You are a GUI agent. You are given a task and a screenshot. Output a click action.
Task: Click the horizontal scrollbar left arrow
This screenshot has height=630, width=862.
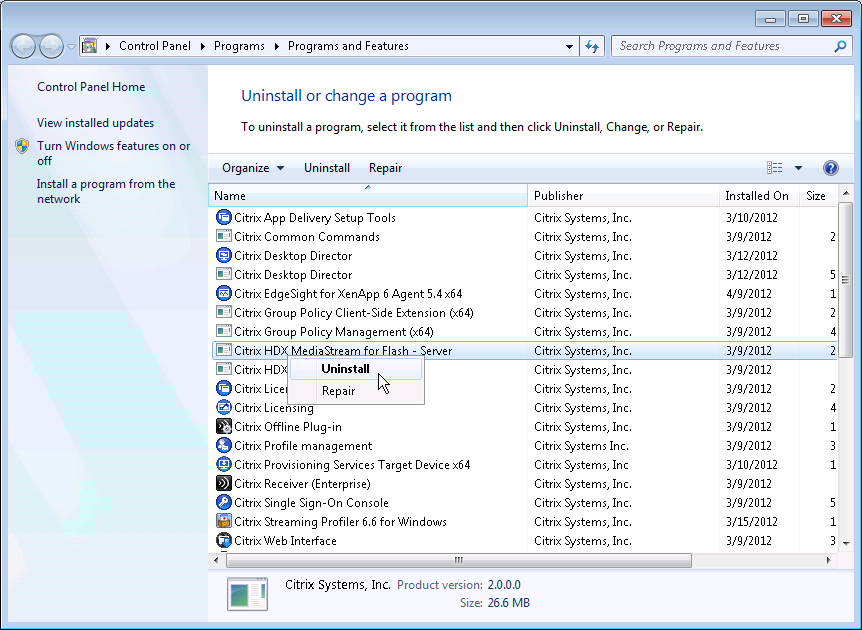[216, 560]
